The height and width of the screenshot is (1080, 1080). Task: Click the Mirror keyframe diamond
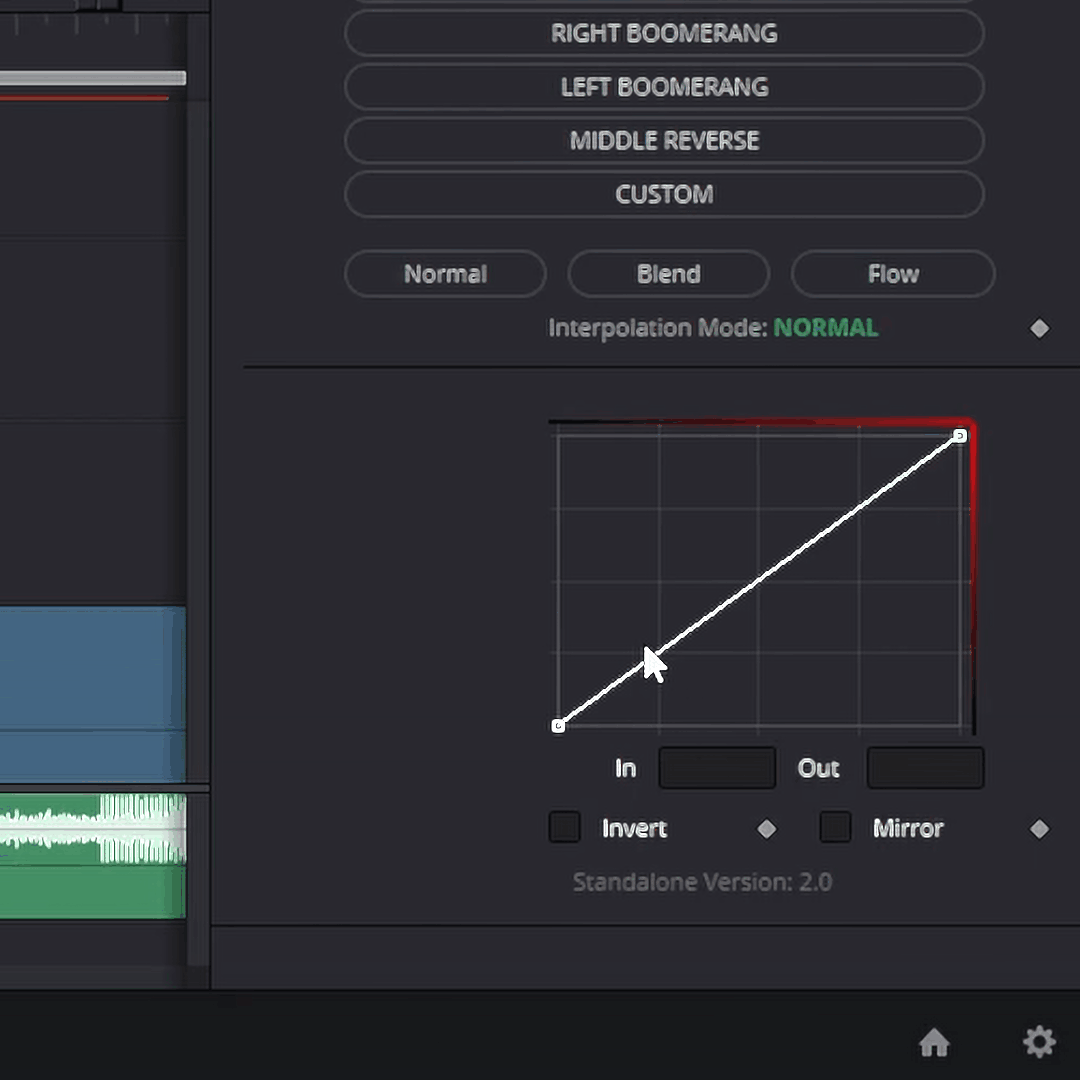click(1040, 828)
